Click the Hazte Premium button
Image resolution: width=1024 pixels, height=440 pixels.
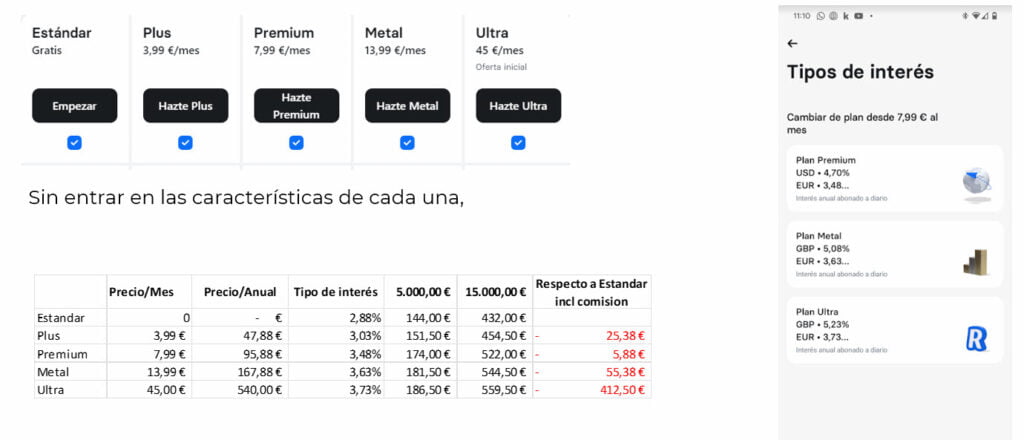pos(296,106)
